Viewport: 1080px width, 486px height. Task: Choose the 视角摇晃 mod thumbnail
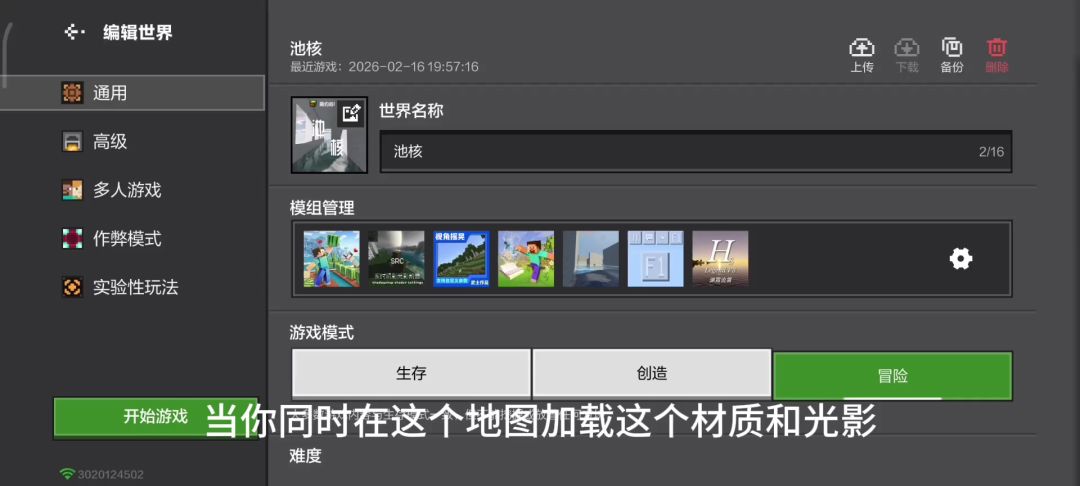pyautogui.click(x=461, y=259)
